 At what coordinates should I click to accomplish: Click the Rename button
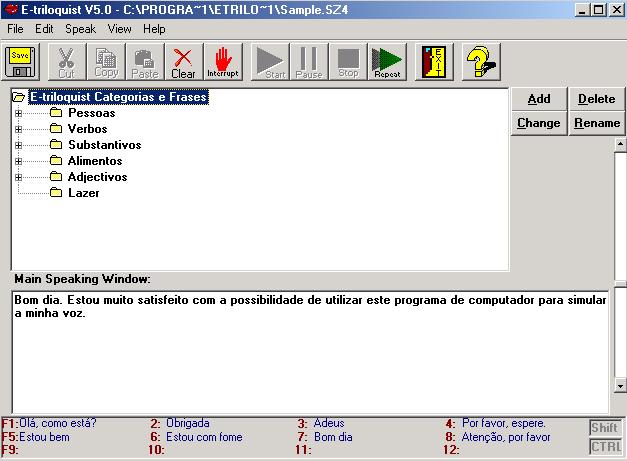[596, 123]
